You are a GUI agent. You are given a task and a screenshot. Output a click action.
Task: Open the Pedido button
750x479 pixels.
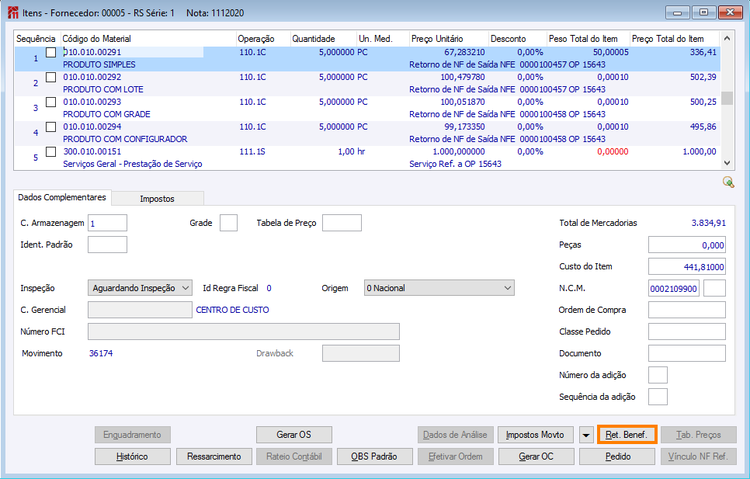click(618, 457)
